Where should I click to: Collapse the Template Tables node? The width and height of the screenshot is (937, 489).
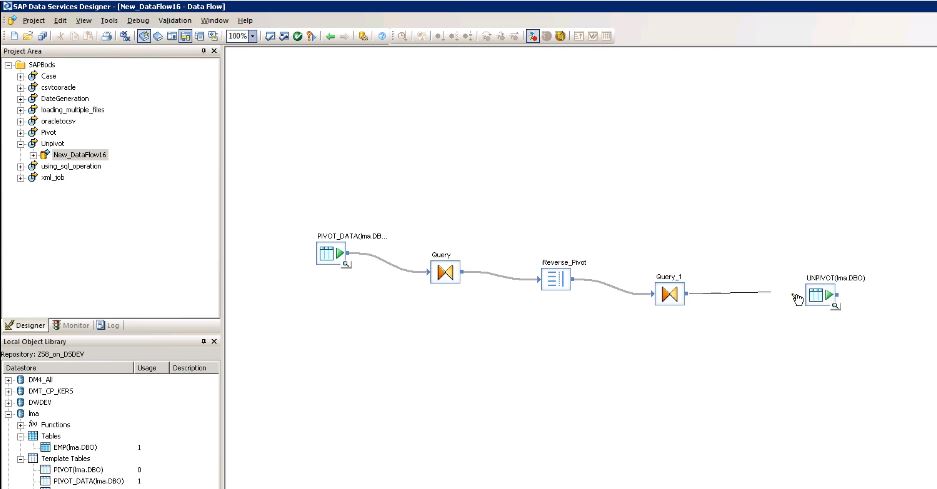(20, 459)
